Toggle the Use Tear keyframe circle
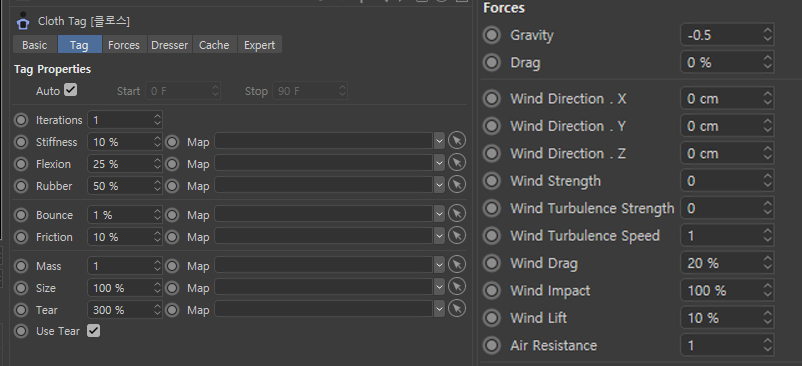Screen dimensions: 802x366 (21, 331)
